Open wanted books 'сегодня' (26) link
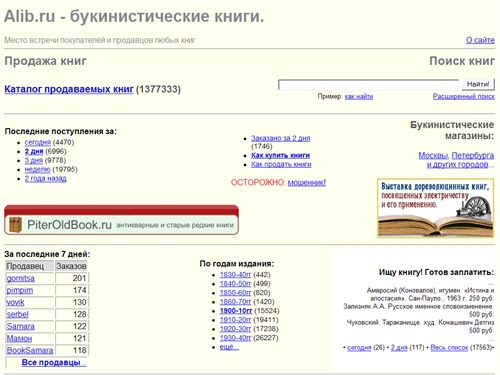The width and height of the screenshot is (500, 375). 359,348
